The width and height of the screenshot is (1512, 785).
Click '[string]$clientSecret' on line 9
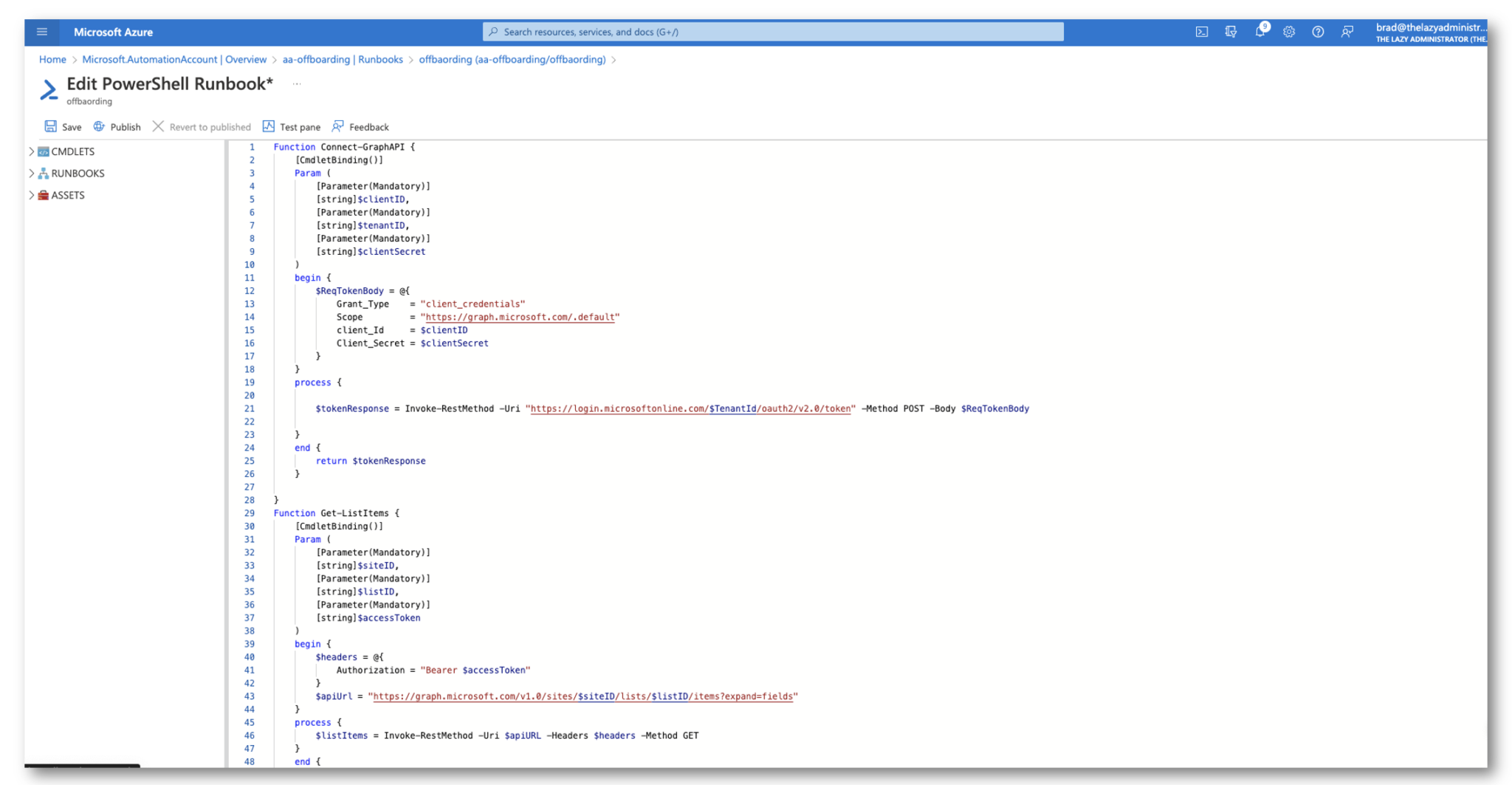pyautogui.click(x=371, y=252)
